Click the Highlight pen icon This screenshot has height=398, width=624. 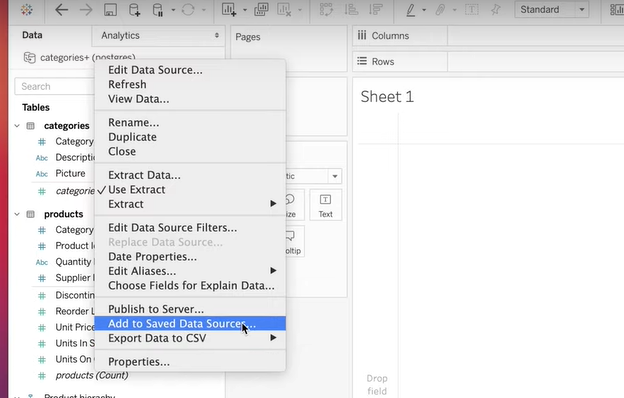click(411, 10)
